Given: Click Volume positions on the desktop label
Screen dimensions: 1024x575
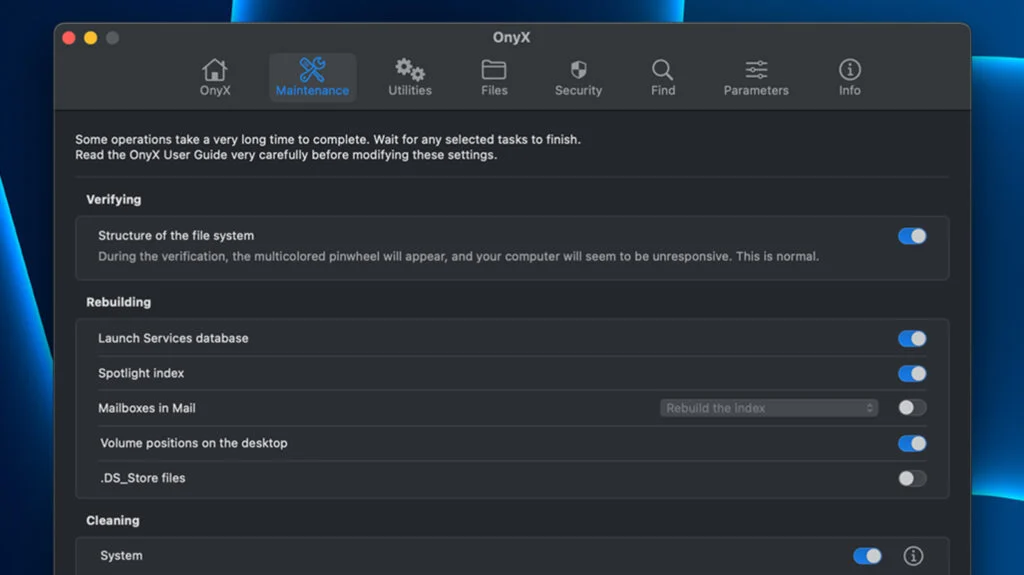Looking at the screenshot, I should point(194,443).
